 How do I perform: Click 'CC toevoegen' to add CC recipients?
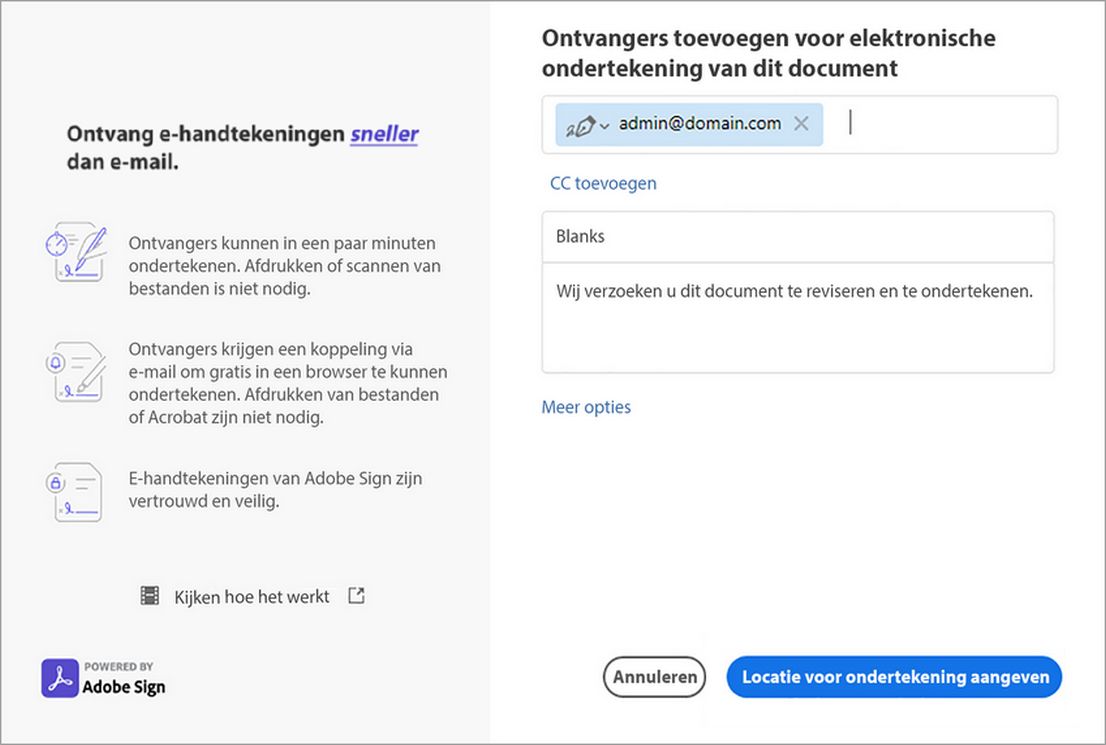(x=602, y=183)
